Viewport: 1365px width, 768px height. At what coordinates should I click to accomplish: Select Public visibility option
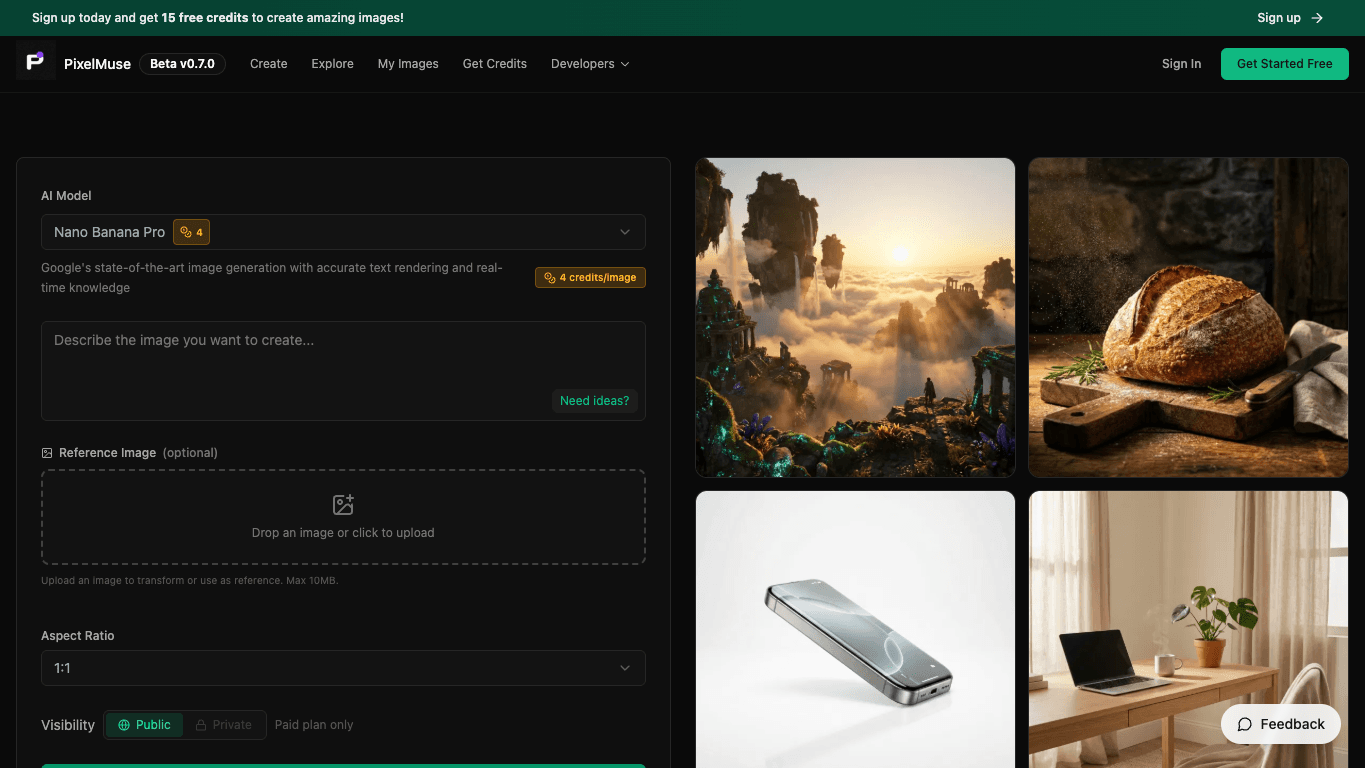click(x=144, y=725)
